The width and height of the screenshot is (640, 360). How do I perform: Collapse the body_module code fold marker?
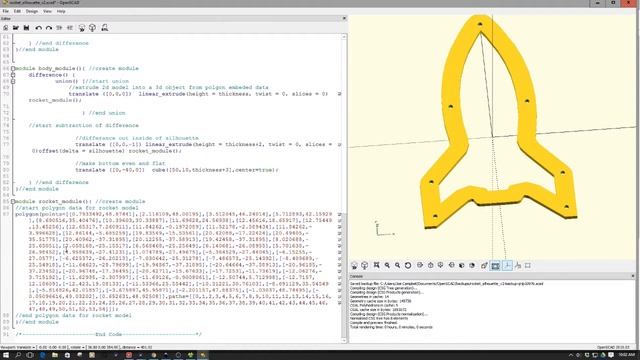point(13,69)
